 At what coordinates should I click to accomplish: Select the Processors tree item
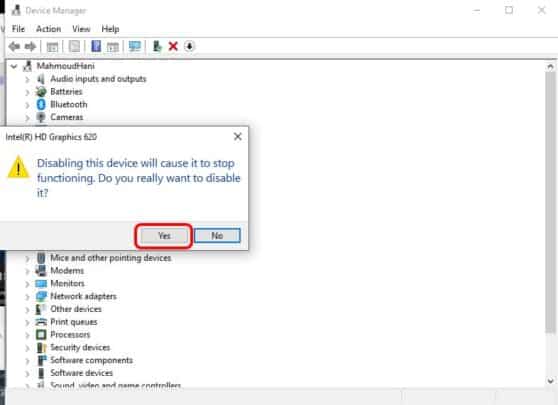[70, 335]
